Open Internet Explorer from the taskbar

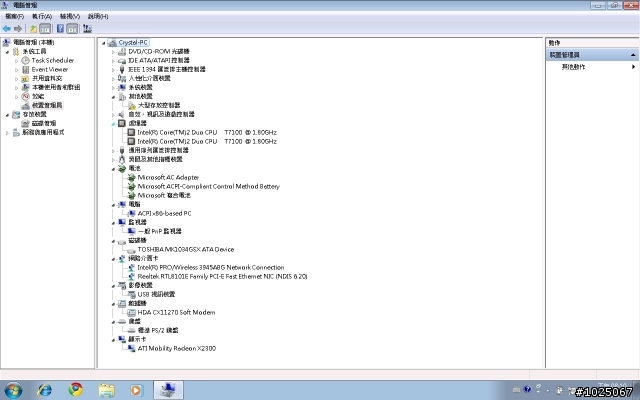tap(44, 390)
